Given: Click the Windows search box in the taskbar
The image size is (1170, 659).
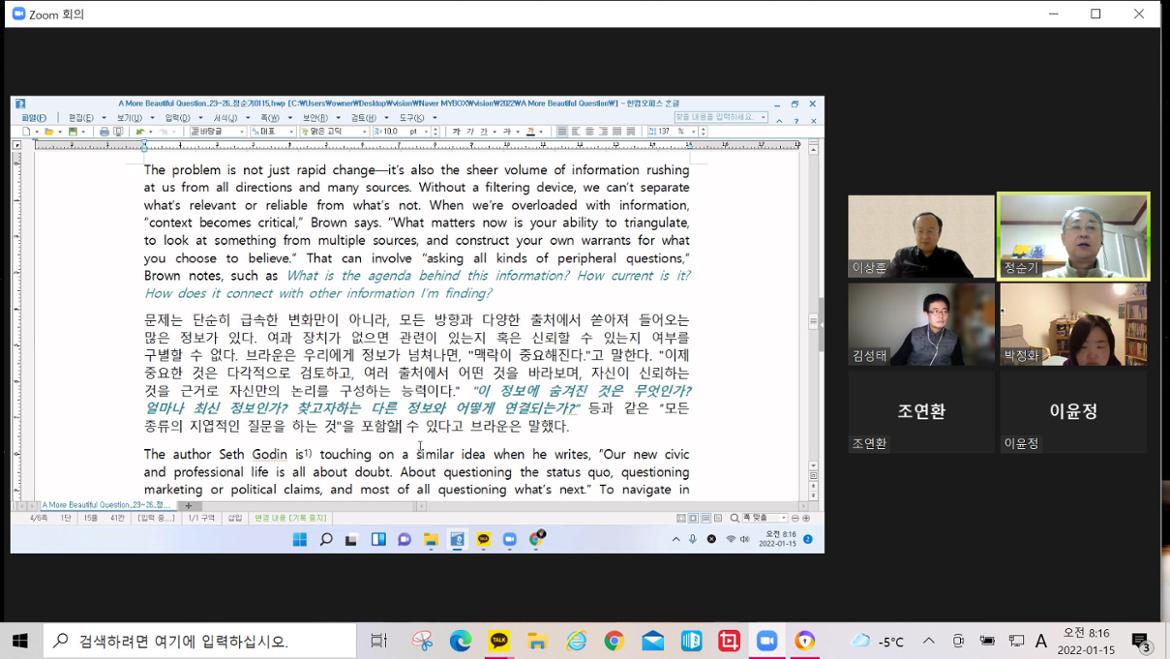Looking at the screenshot, I should pyautogui.click(x=200, y=641).
